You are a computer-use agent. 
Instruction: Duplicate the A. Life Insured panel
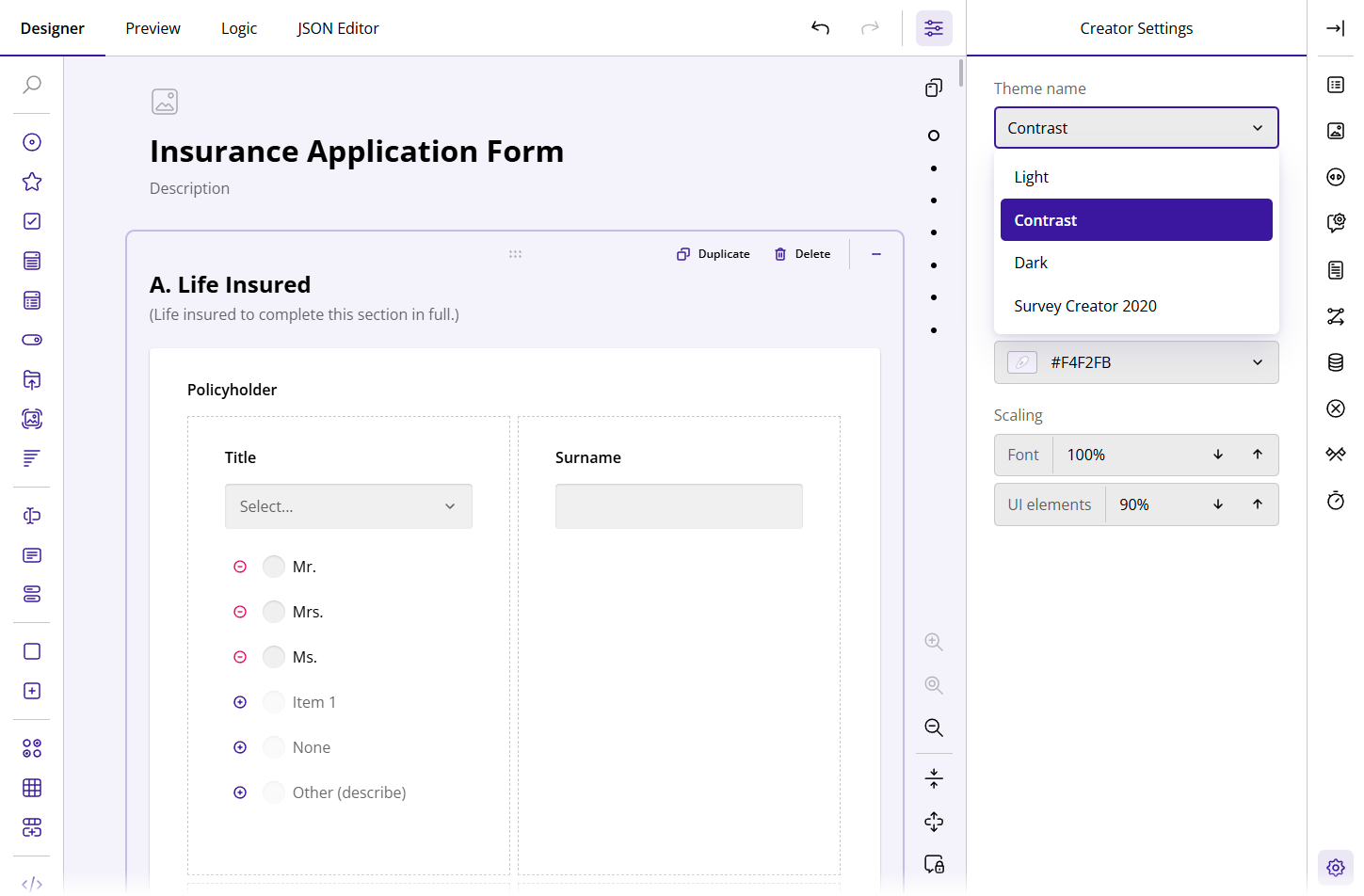click(713, 253)
